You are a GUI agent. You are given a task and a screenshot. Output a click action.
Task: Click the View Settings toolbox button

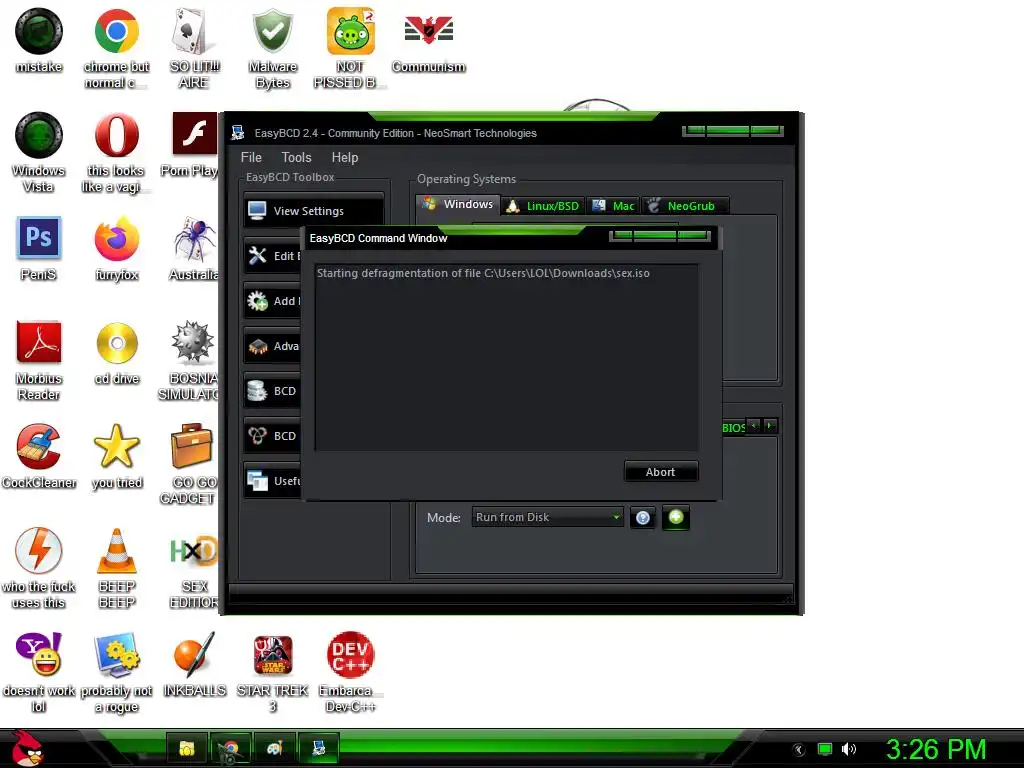point(314,210)
